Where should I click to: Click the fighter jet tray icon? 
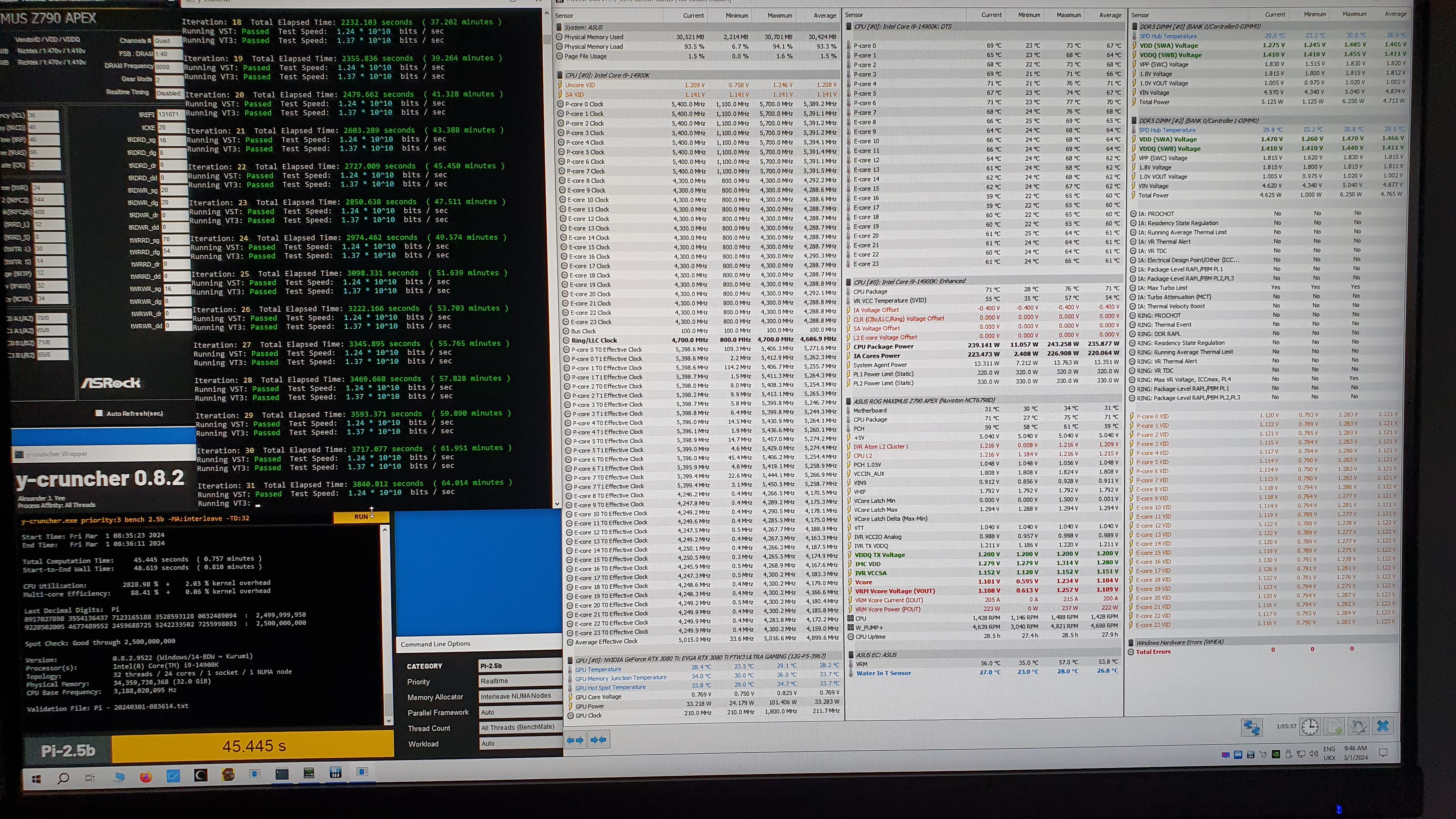click(x=1263, y=755)
